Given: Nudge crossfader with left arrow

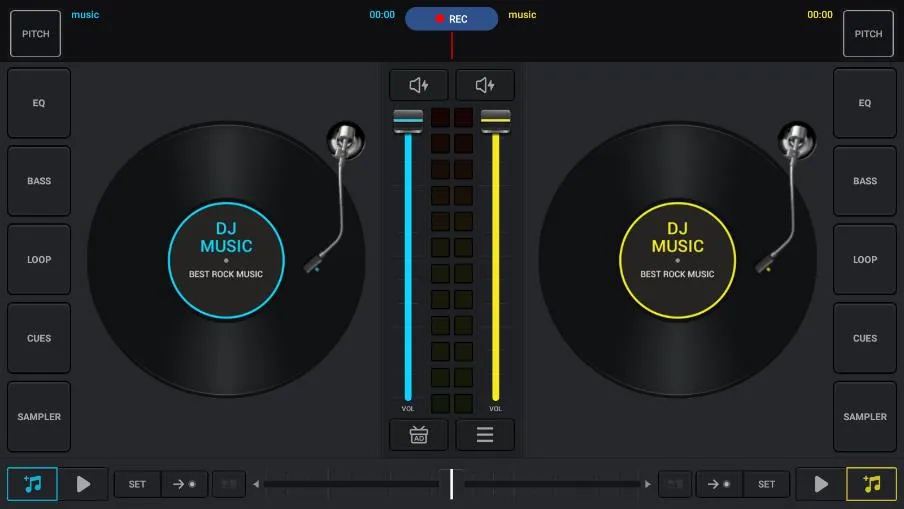Looking at the screenshot, I should pos(256,484).
